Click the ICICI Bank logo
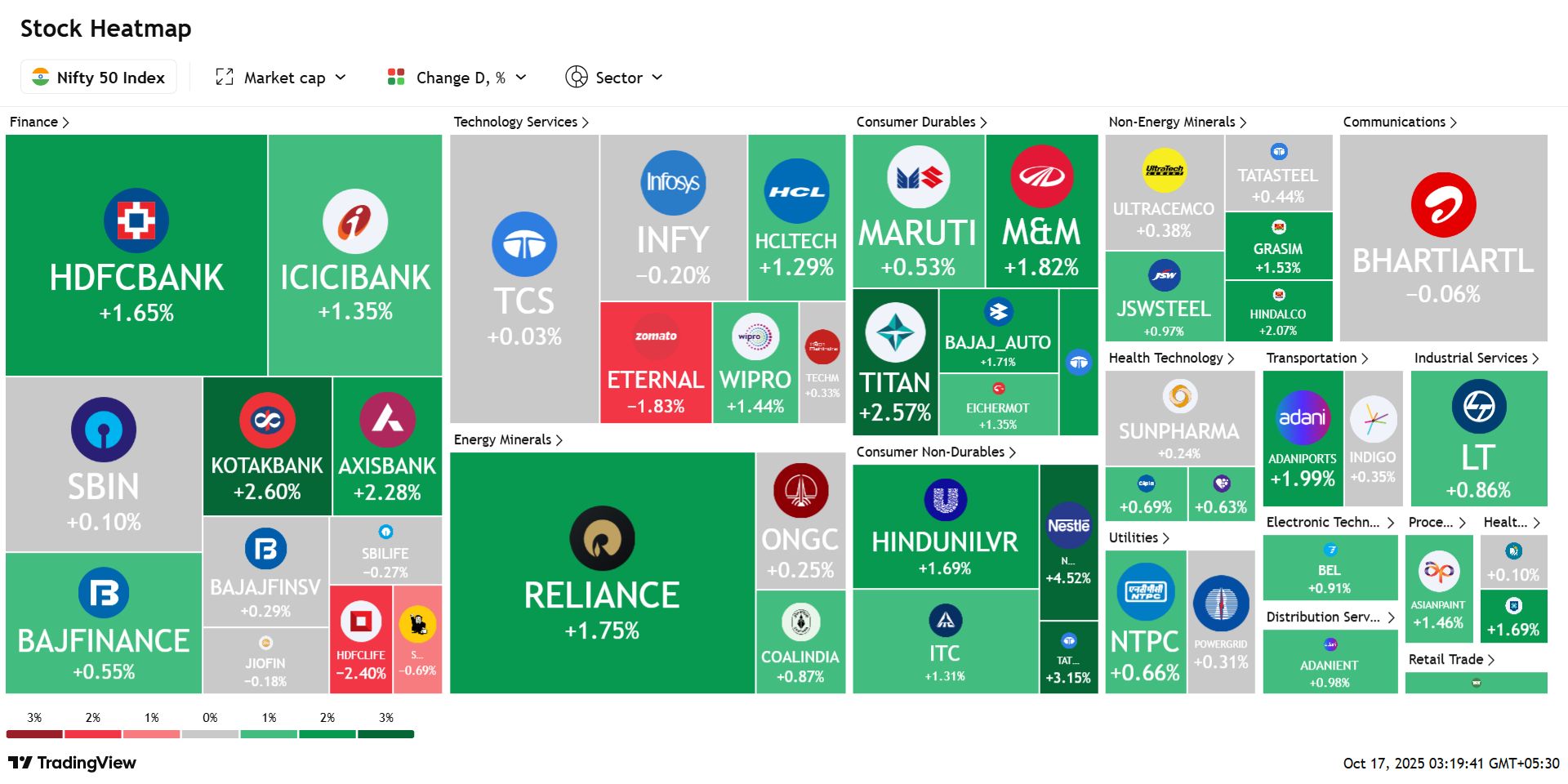Viewport: 1568px width, 784px height. (x=355, y=221)
